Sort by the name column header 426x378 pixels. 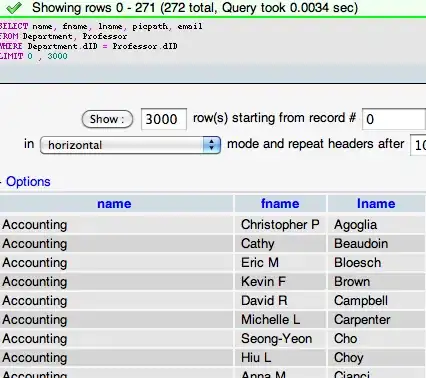114,204
